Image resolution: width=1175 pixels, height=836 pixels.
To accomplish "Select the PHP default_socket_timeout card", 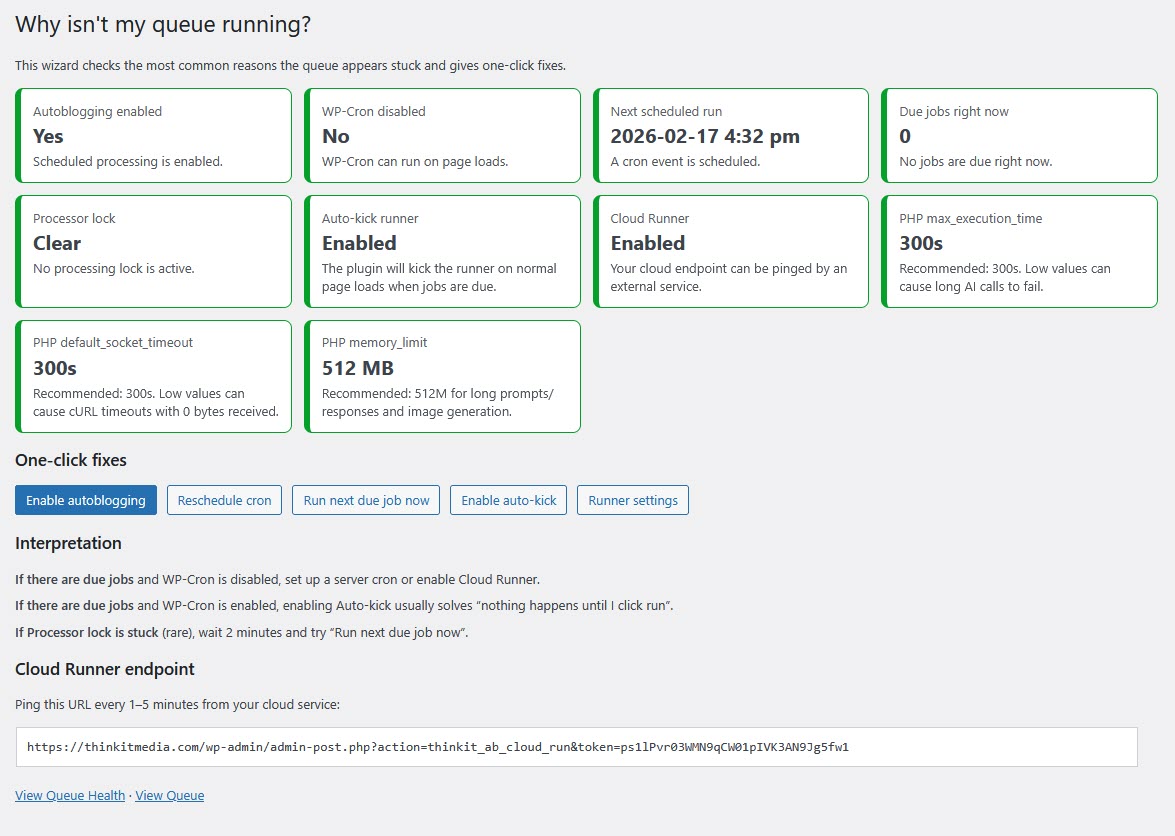I will click(x=154, y=376).
